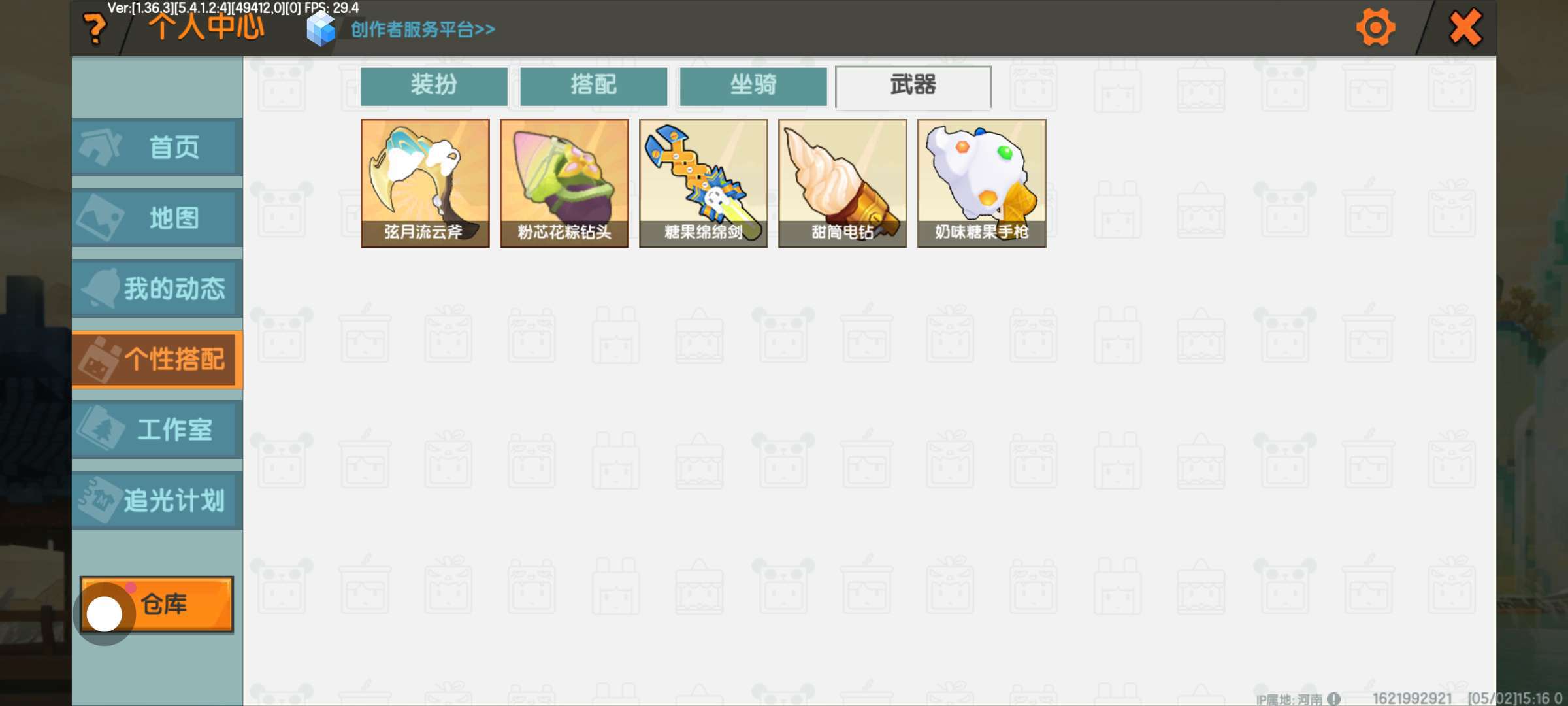Select the 粉芯花粽钻头 weapon thumbnail
This screenshot has height=706, width=1568.
pyautogui.click(x=564, y=183)
